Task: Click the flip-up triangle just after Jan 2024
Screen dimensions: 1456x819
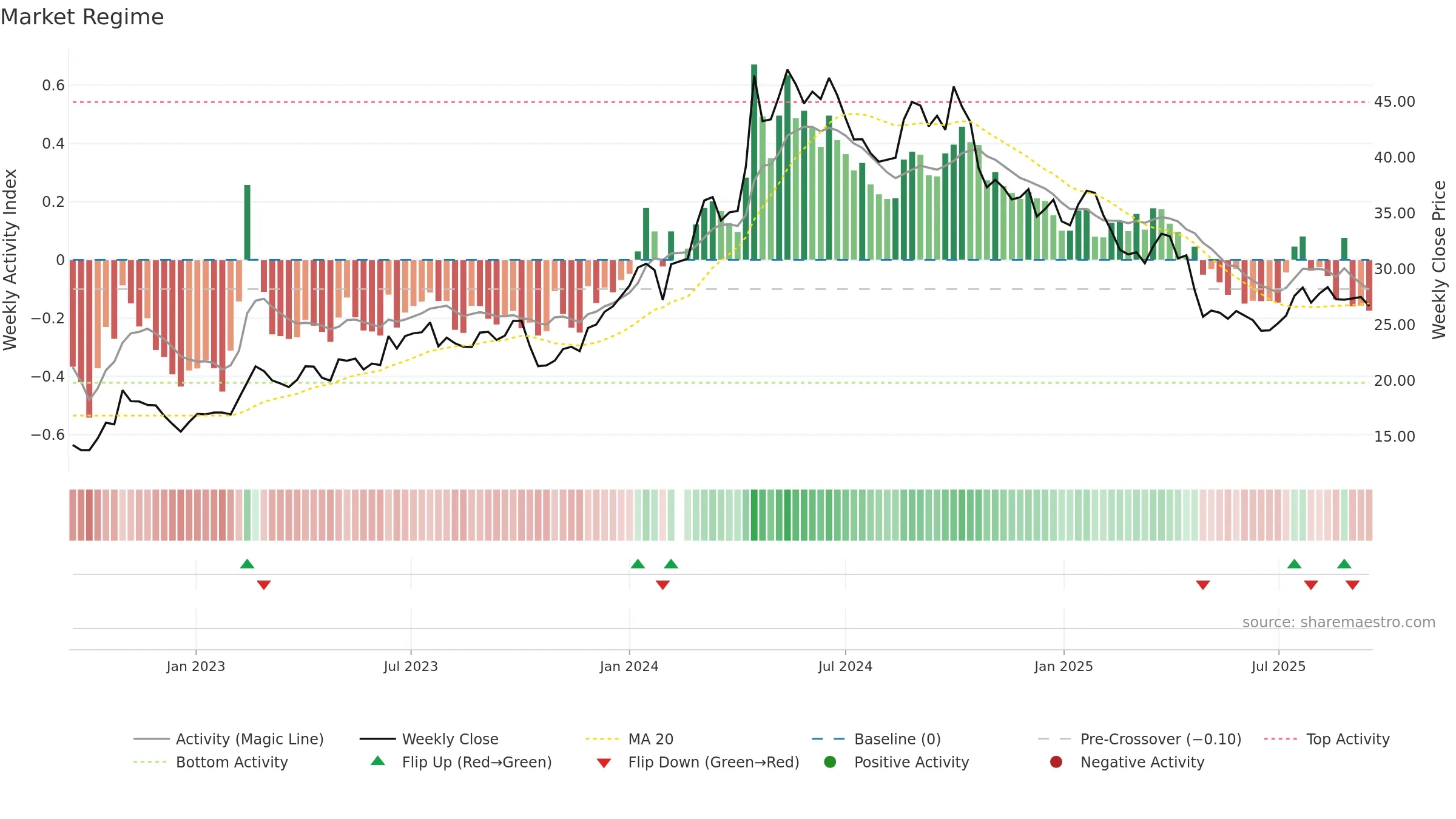Action: coord(638,564)
